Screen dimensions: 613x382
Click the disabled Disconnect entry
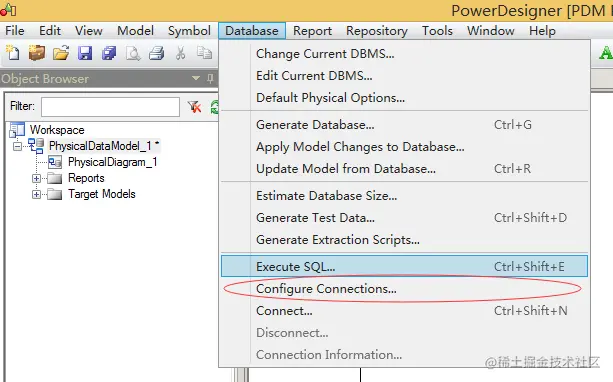coord(404,333)
